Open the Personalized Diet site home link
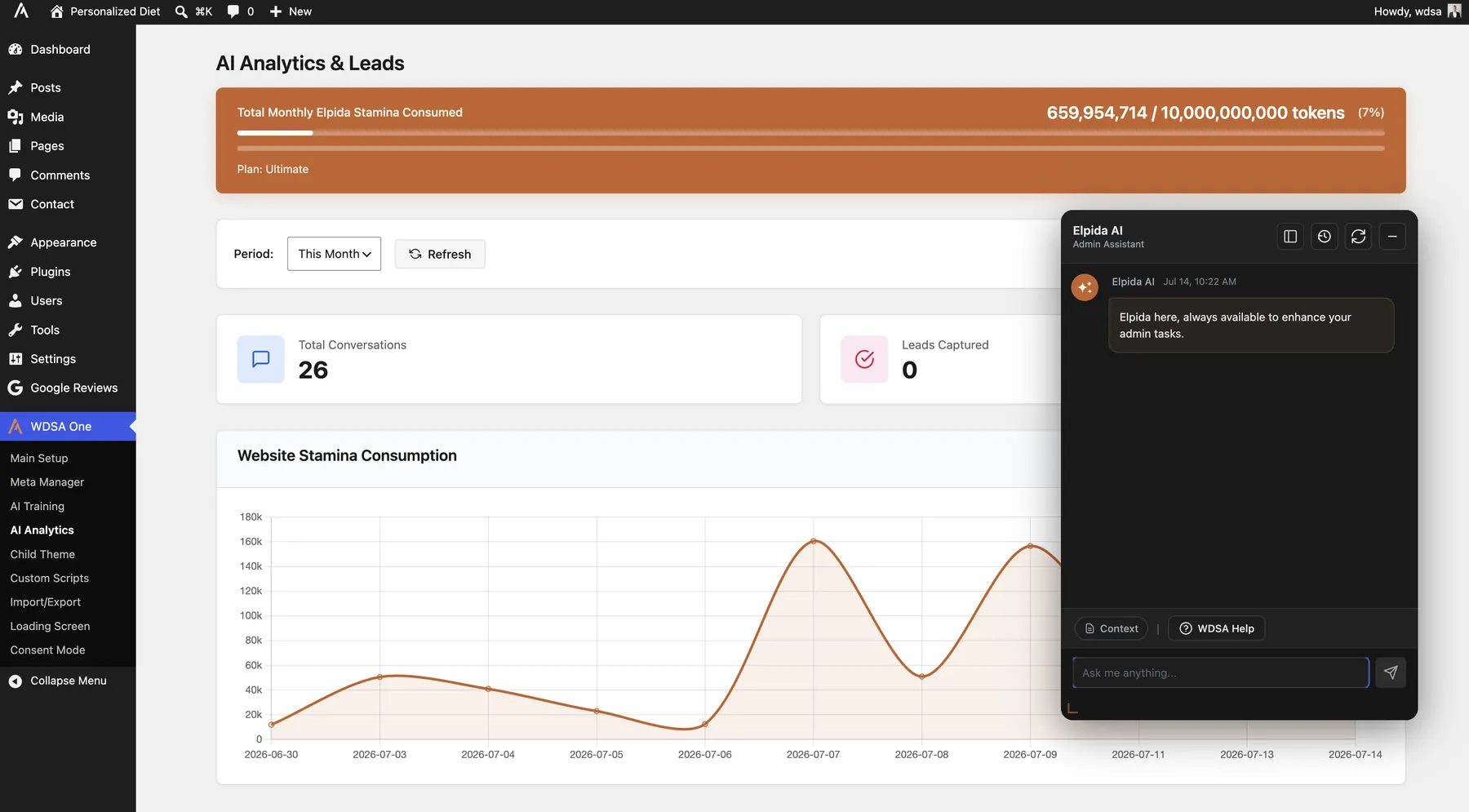This screenshot has height=812, width=1469. pyautogui.click(x=105, y=11)
